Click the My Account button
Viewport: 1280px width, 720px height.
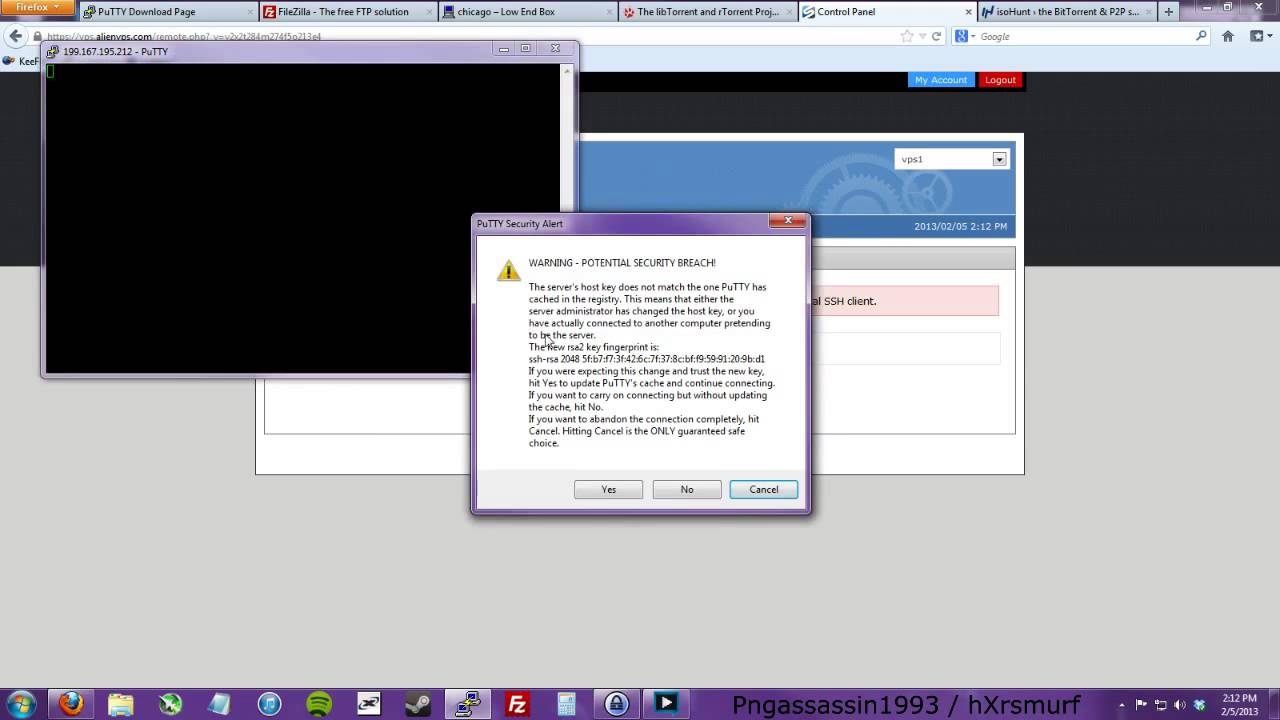click(941, 80)
